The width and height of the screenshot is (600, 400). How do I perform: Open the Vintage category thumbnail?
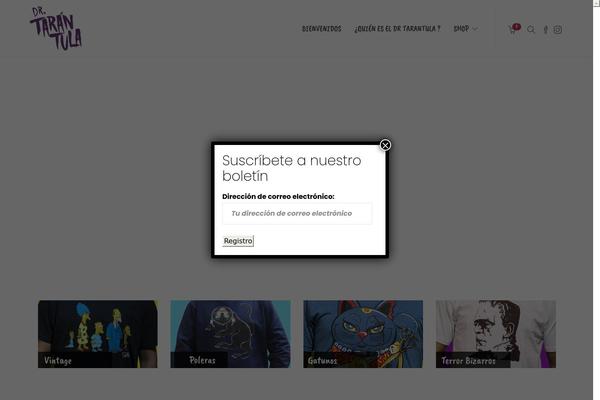click(x=98, y=334)
